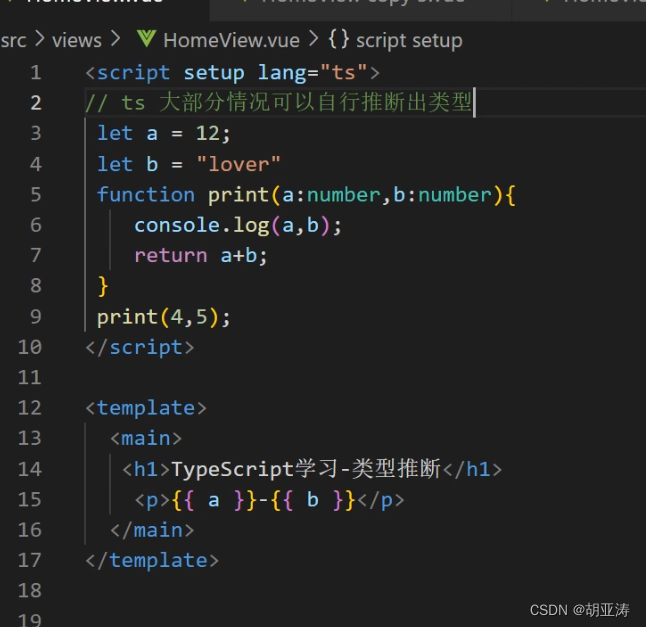Click line number 12 in the gutter

coord(30,408)
